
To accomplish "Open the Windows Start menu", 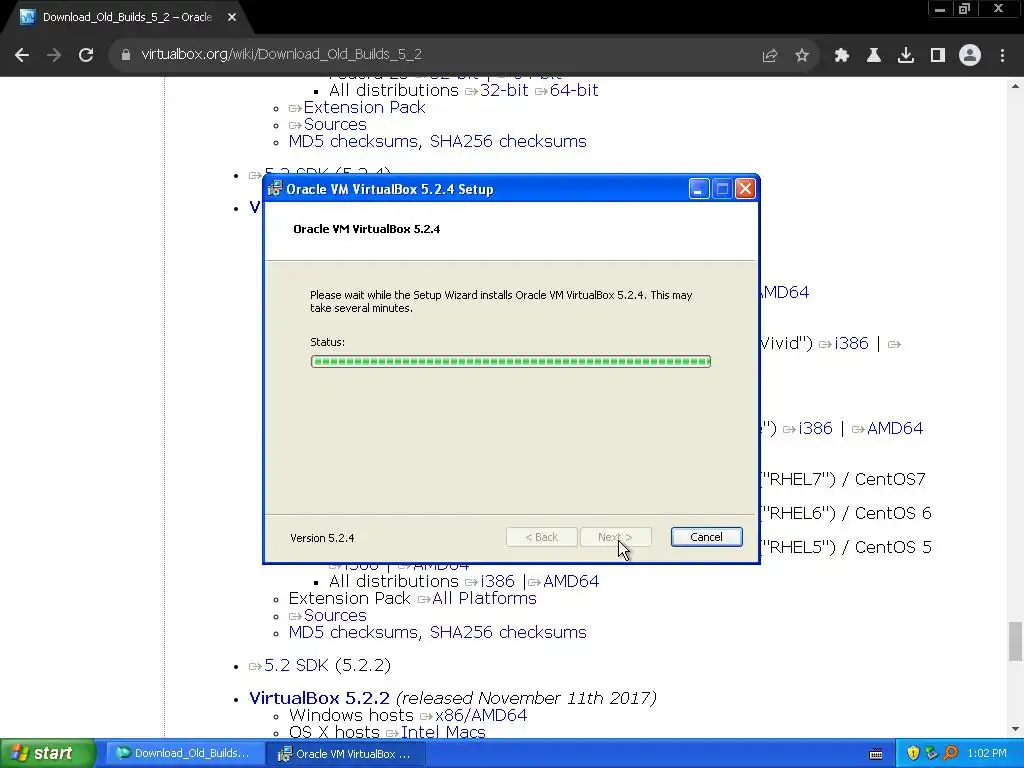I will tap(47, 753).
